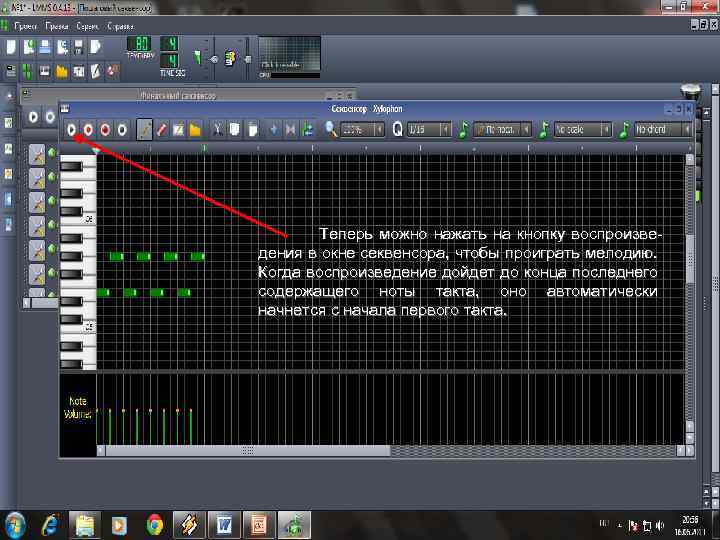The height and width of the screenshot is (540, 720).
Task: Open the Сервис menu
Action: point(87,27)
